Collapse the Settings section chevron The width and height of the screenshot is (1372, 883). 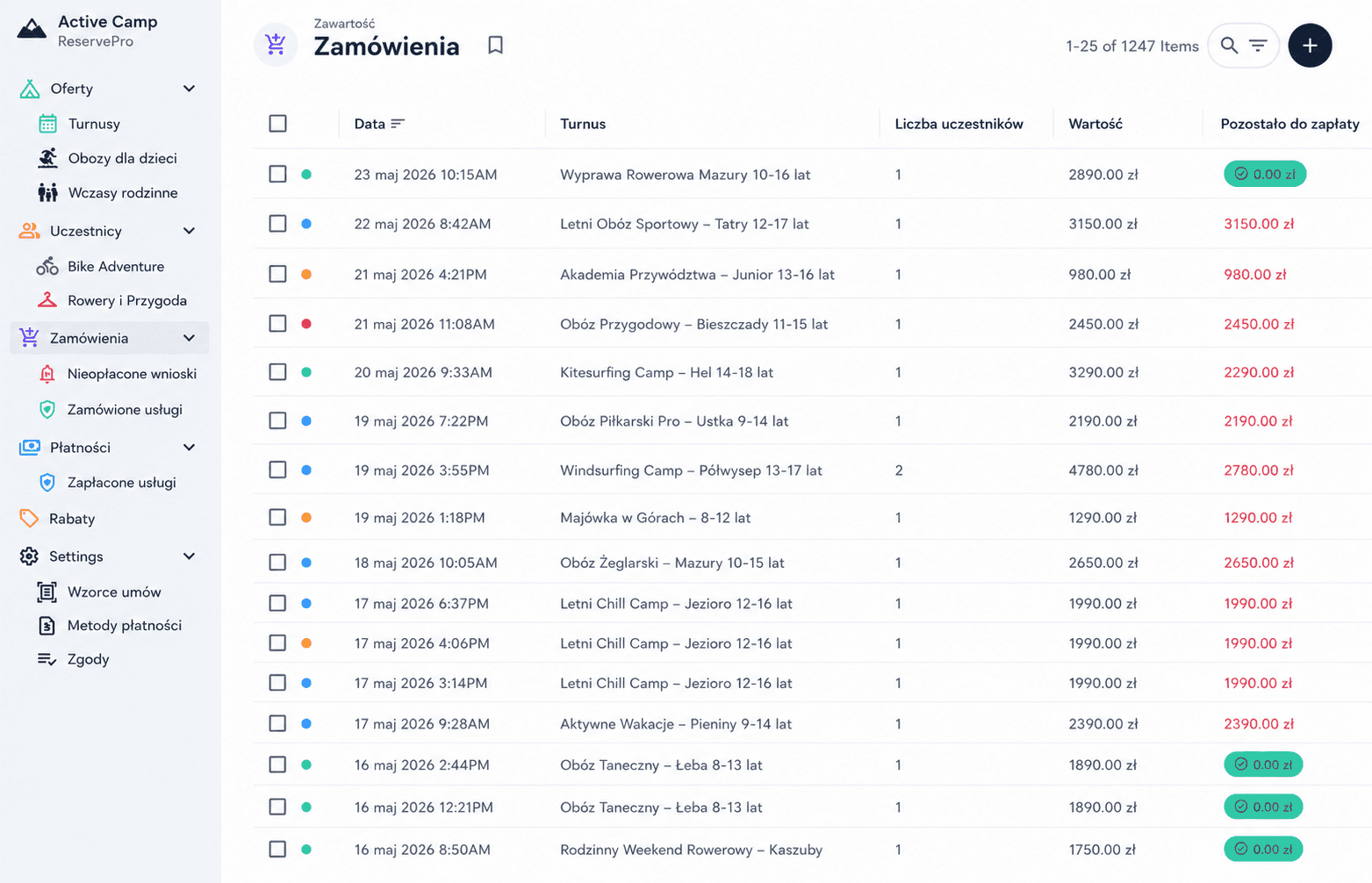point(189,556)
